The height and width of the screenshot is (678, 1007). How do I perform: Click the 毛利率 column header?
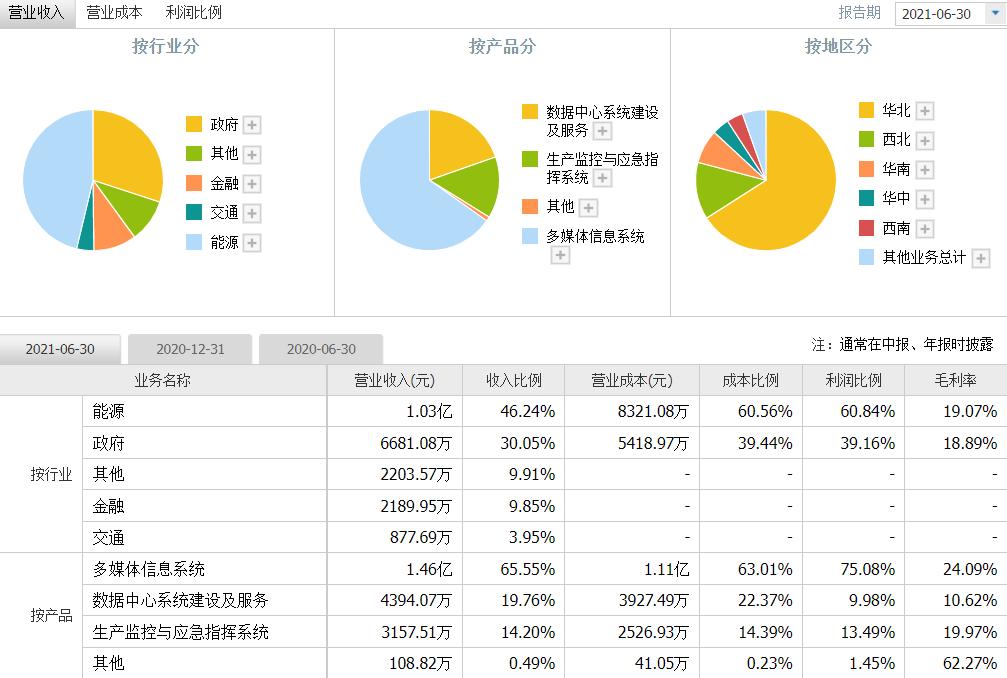pos(956,381)
